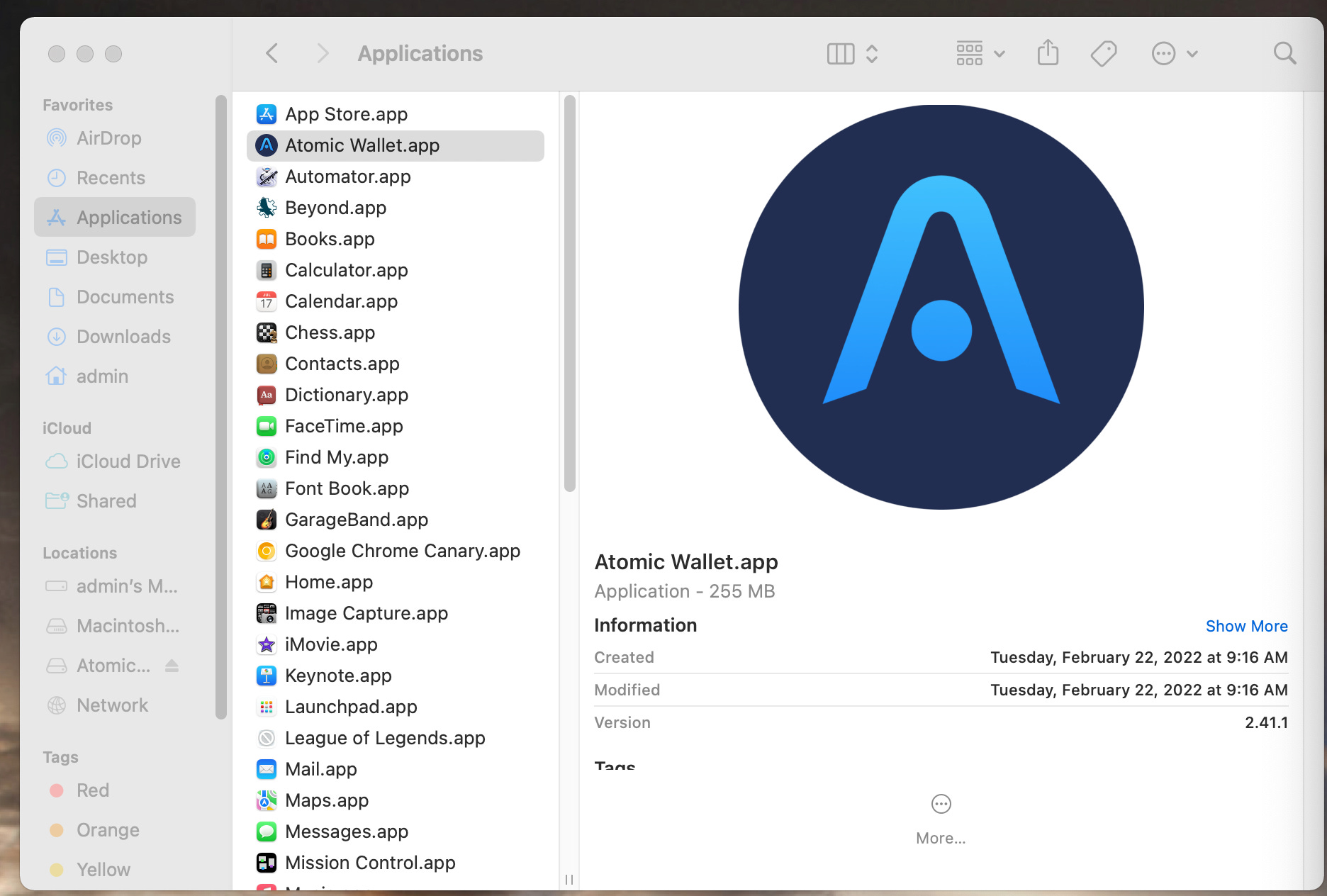Click the column resize handle below list
The width and height of the screenshot is (1327, 896).
coord(569,880)
